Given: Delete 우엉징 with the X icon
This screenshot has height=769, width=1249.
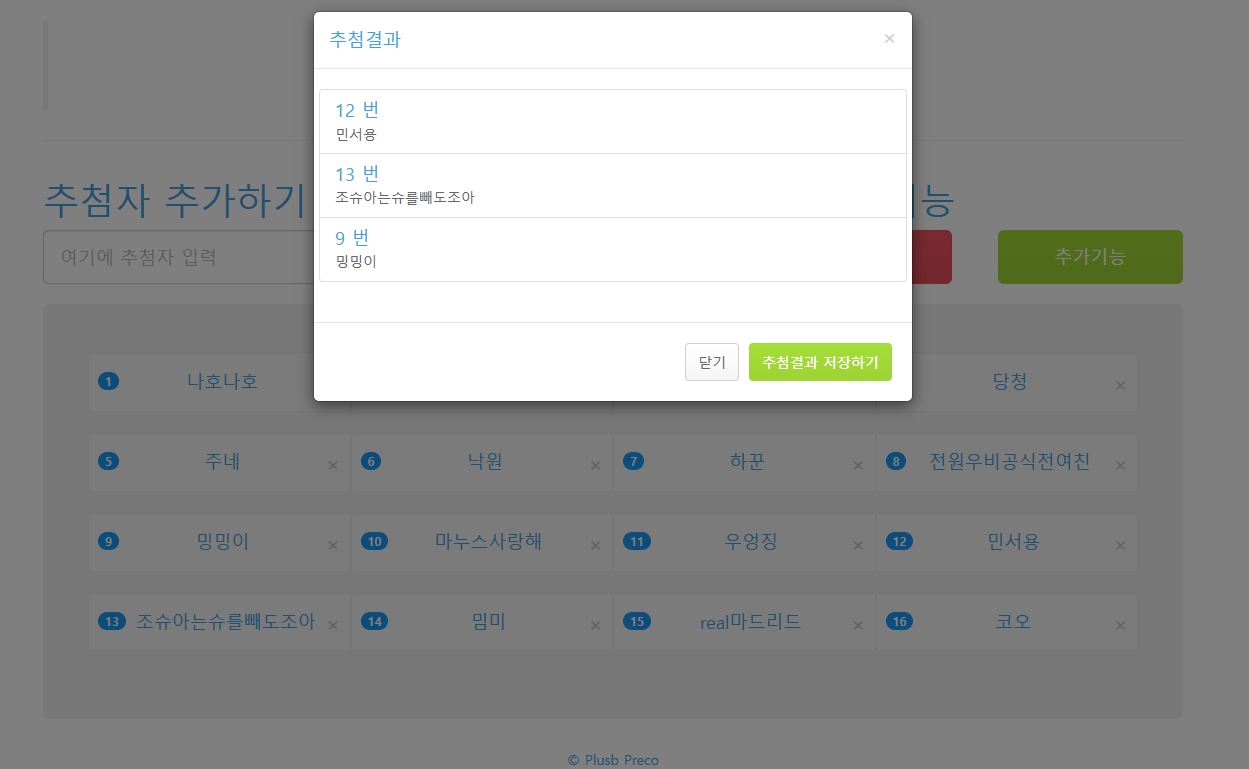Looking at the screenshot, I should [x=857, y=545].
